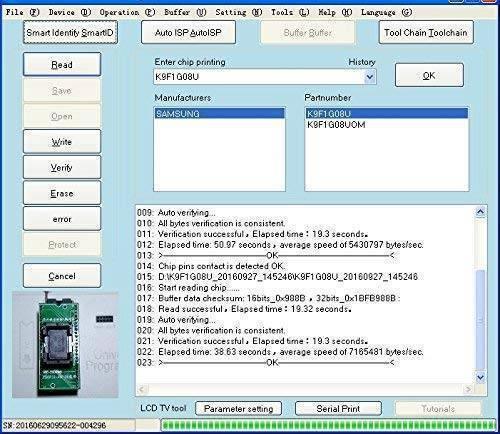Click log line 021 Verification successful
500x434 pixels.
[252, 341]
